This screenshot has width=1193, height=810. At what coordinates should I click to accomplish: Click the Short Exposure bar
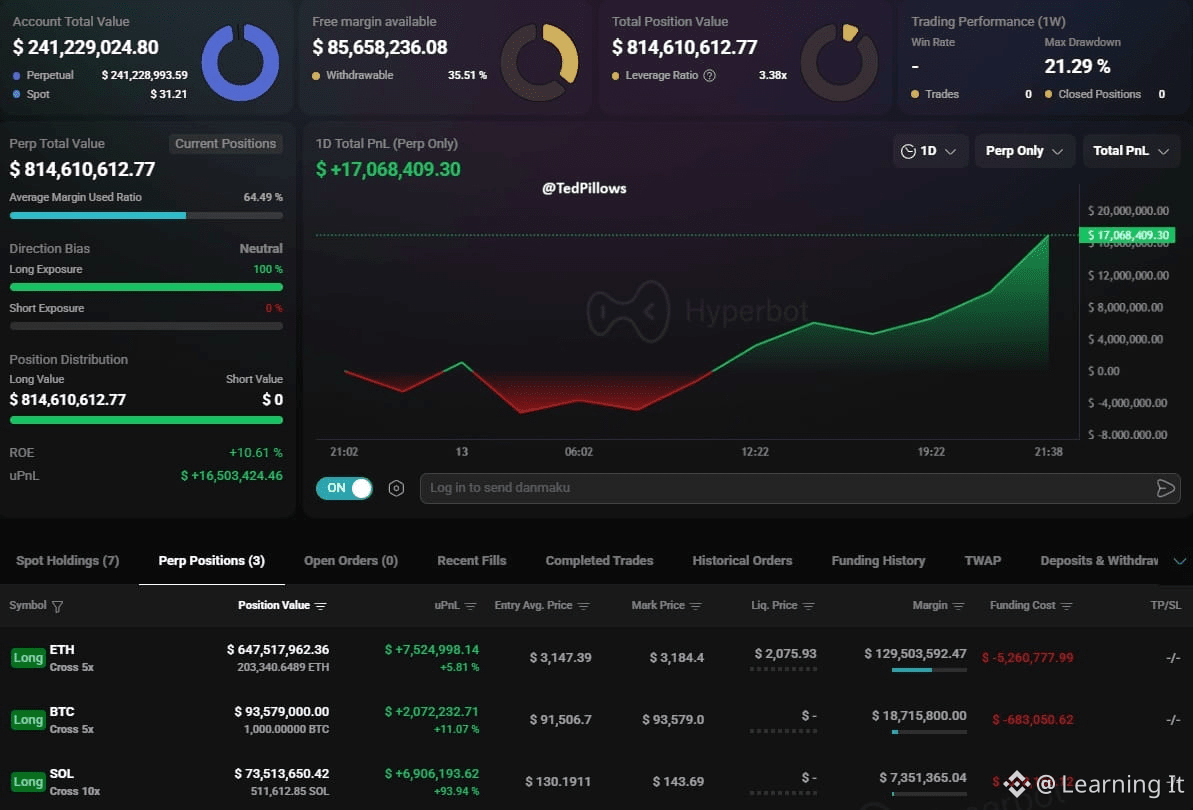tap(146, 326)
